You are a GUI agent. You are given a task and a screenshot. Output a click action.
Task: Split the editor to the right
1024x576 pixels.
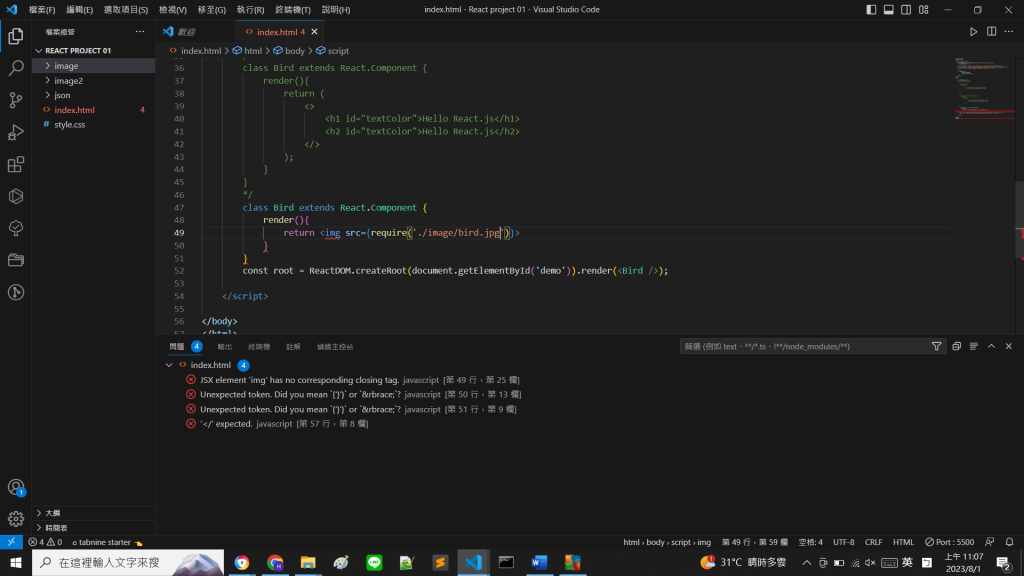pos(991,31)
